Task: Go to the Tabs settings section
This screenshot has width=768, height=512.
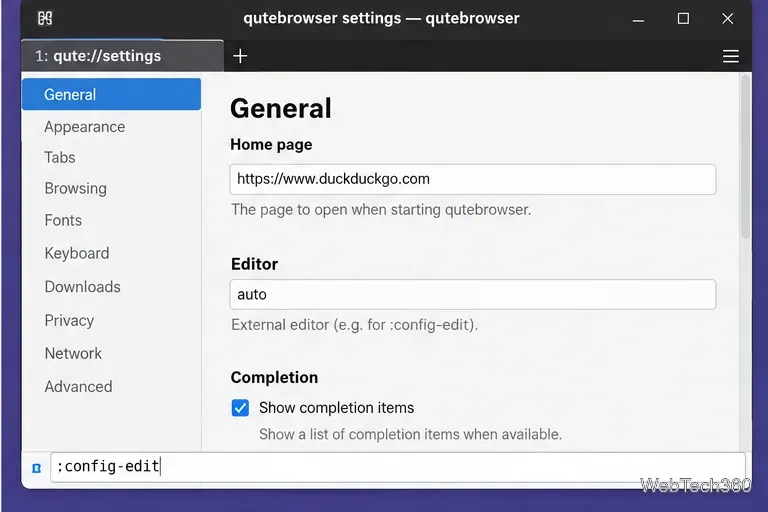Action: tap(60, 157)
